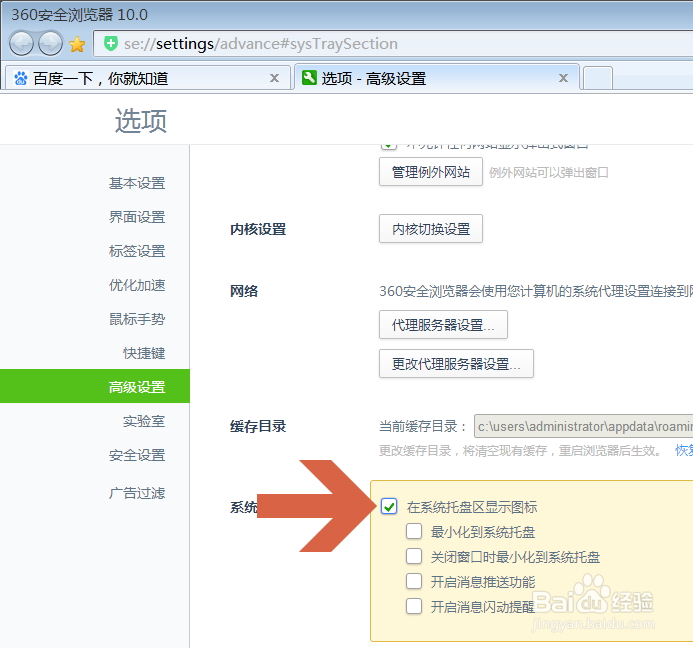The width and height of the screenshot is (693, 648).
Task: Click the 内核设置 section label
Action: click(x=258, y=229)
